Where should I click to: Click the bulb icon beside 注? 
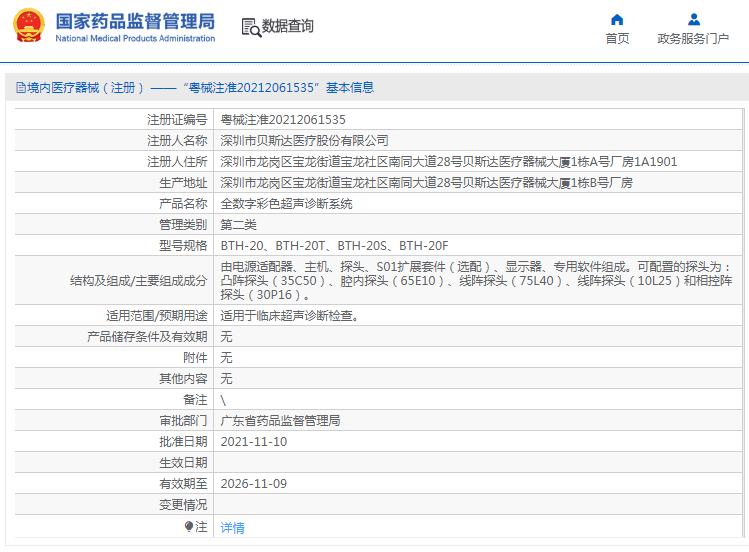click(x=188, y=526)
